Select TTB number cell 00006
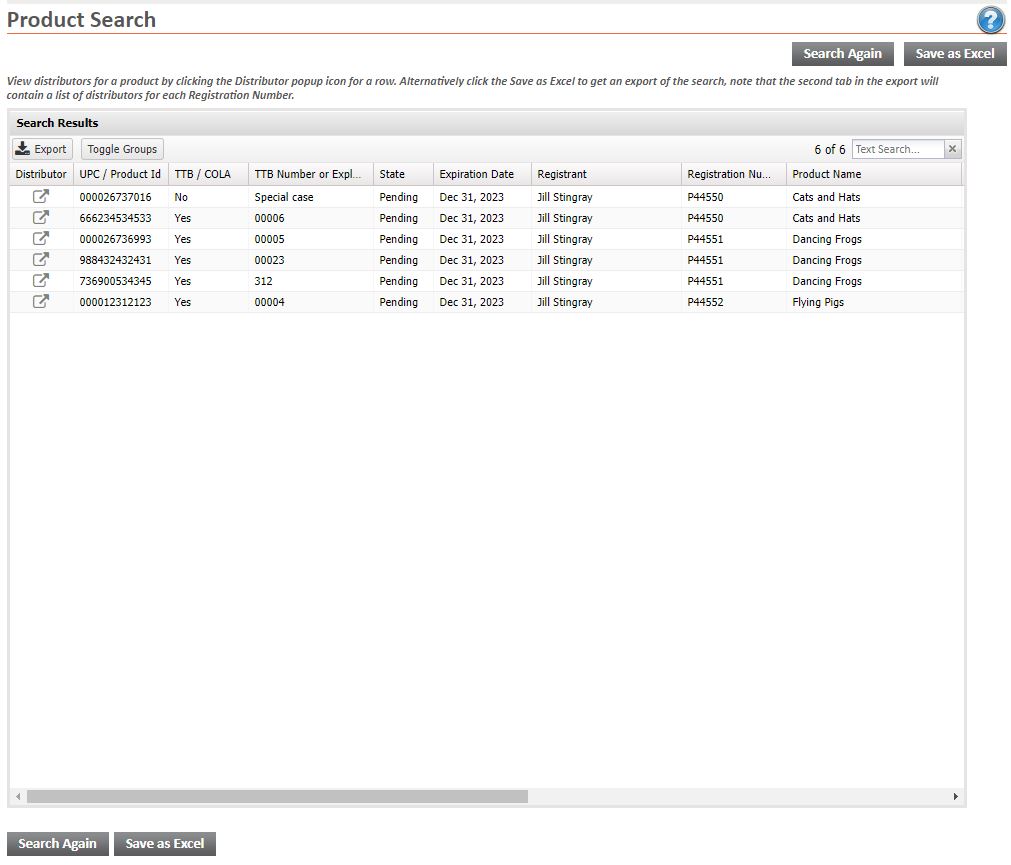Viewport: 1011px width, 865px height. tap(311, 218)
